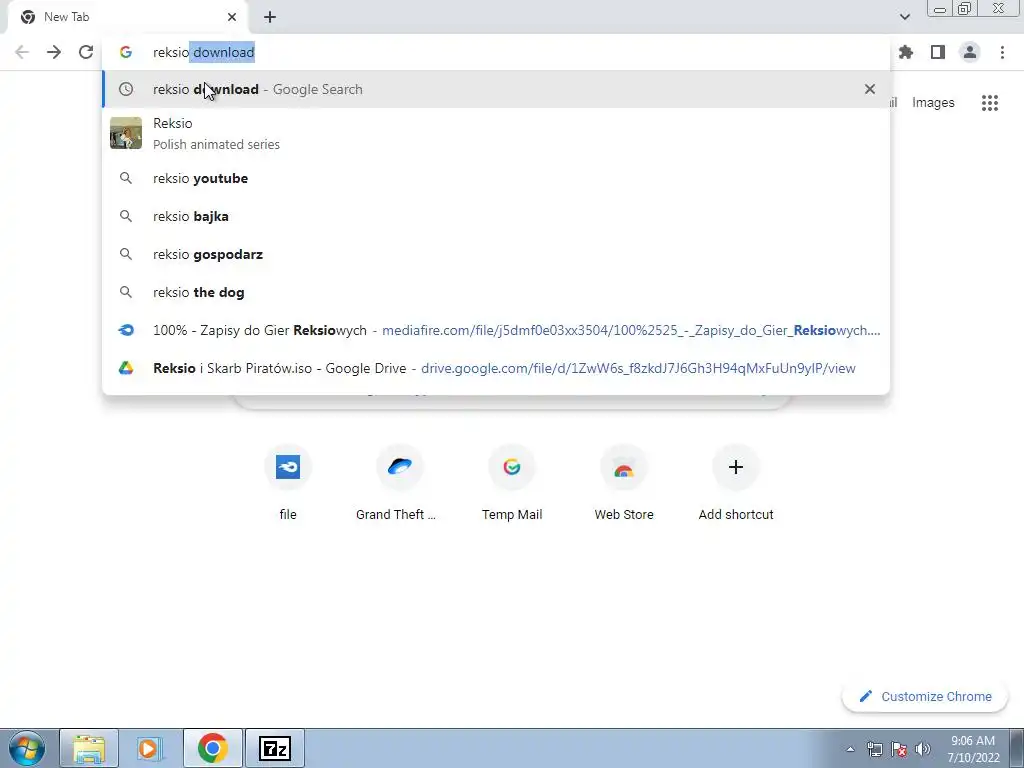Choose the 'reksio the dog' suggestion
The width and height of the screenshot is (1024, 768).
(496, 292)
